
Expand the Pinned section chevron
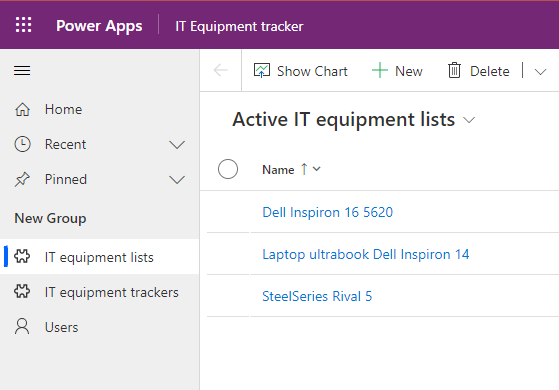[x=177, y=180]
